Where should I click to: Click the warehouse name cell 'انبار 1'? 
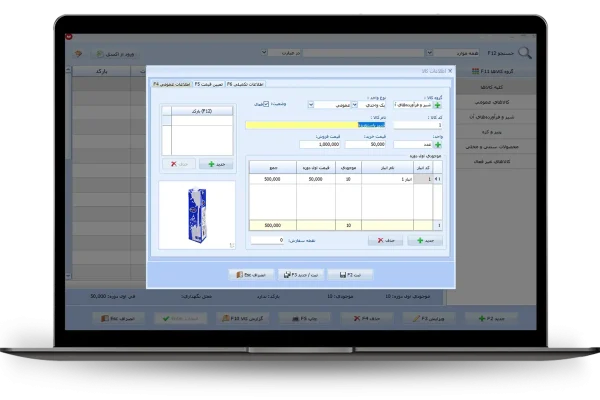(x=387, y=179)
